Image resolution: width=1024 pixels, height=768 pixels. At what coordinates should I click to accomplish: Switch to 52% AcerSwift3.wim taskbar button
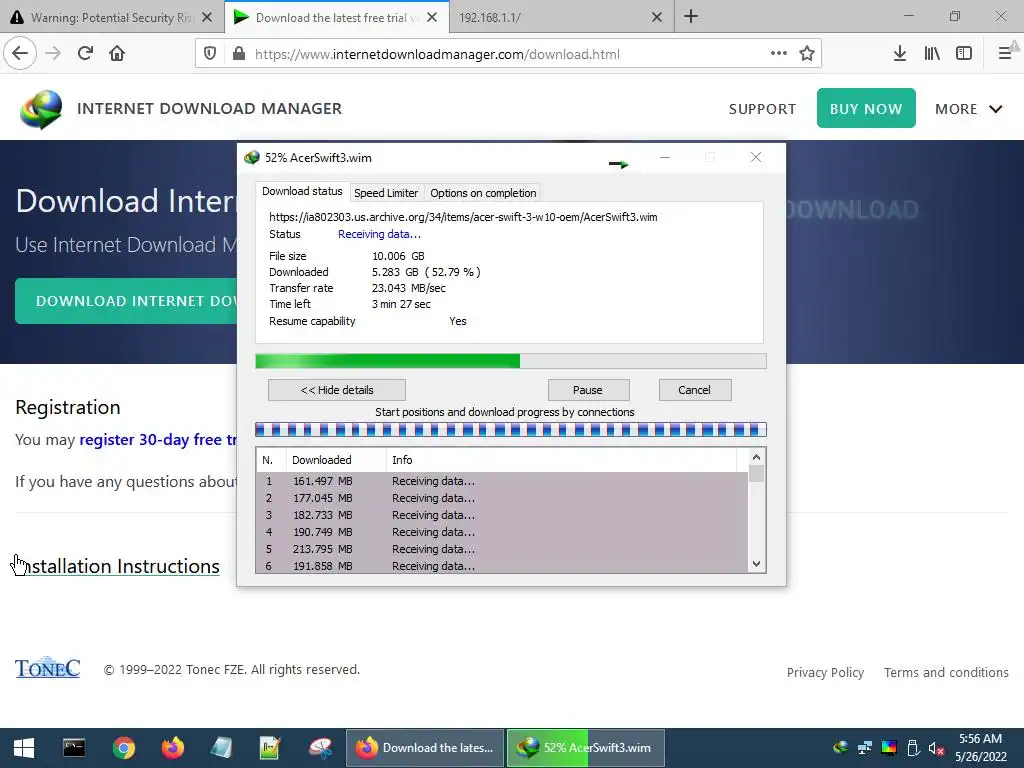point(586,748)
